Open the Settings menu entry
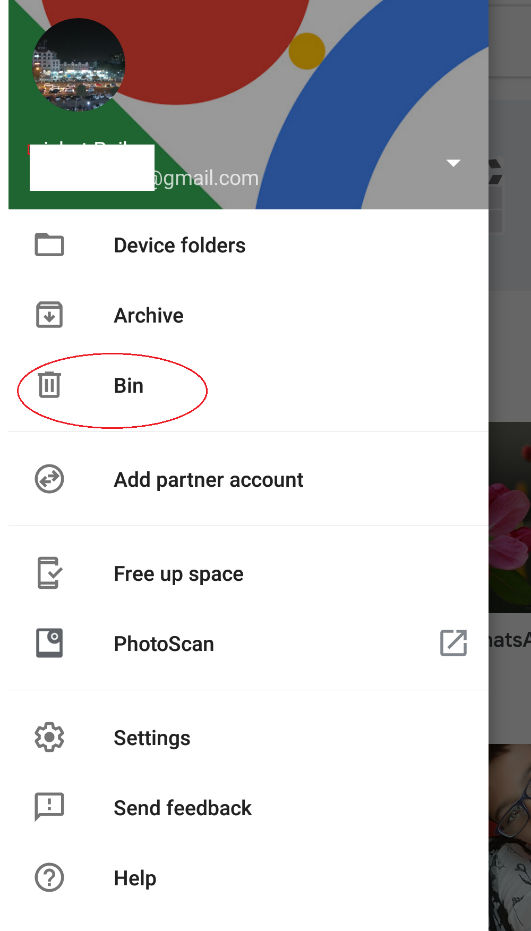 (248, 737)
